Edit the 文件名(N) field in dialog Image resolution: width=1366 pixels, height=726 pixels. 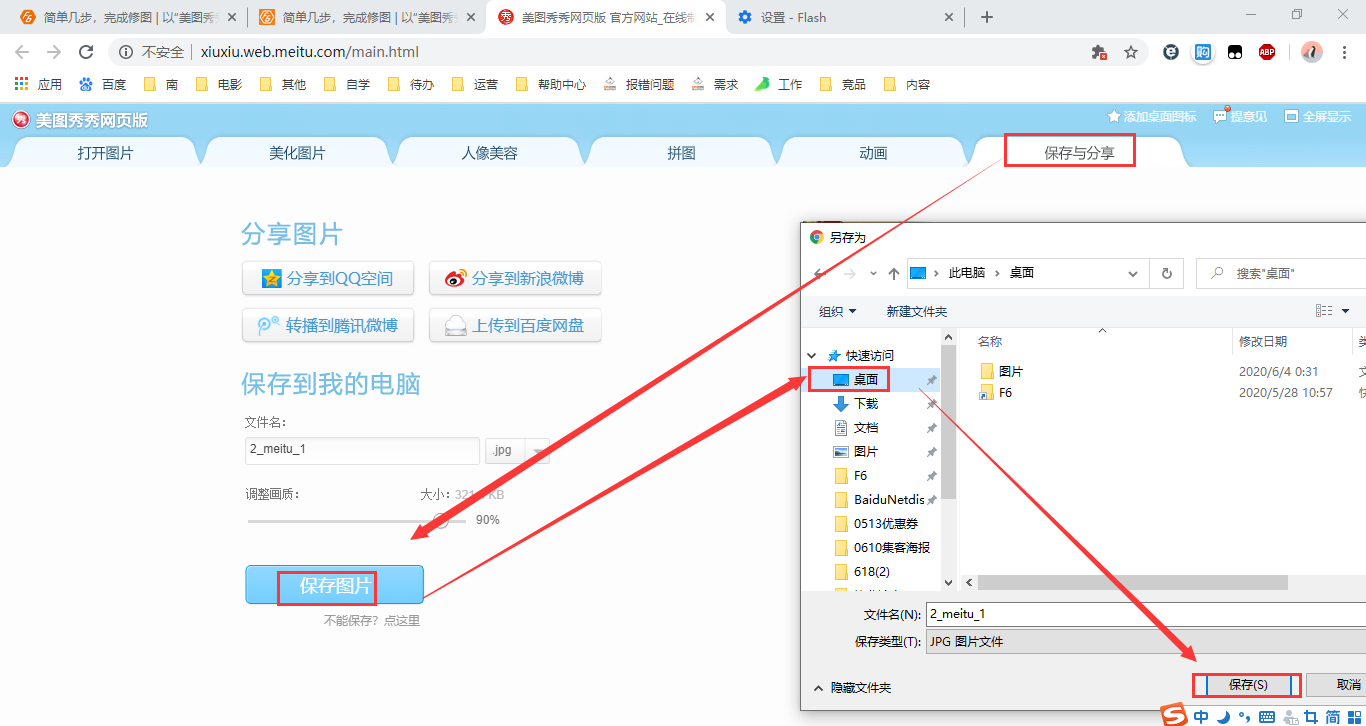(x=1145, y=614)
